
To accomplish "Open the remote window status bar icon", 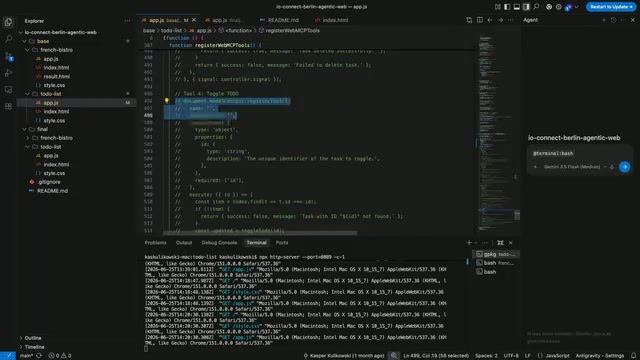I will 8,356.
